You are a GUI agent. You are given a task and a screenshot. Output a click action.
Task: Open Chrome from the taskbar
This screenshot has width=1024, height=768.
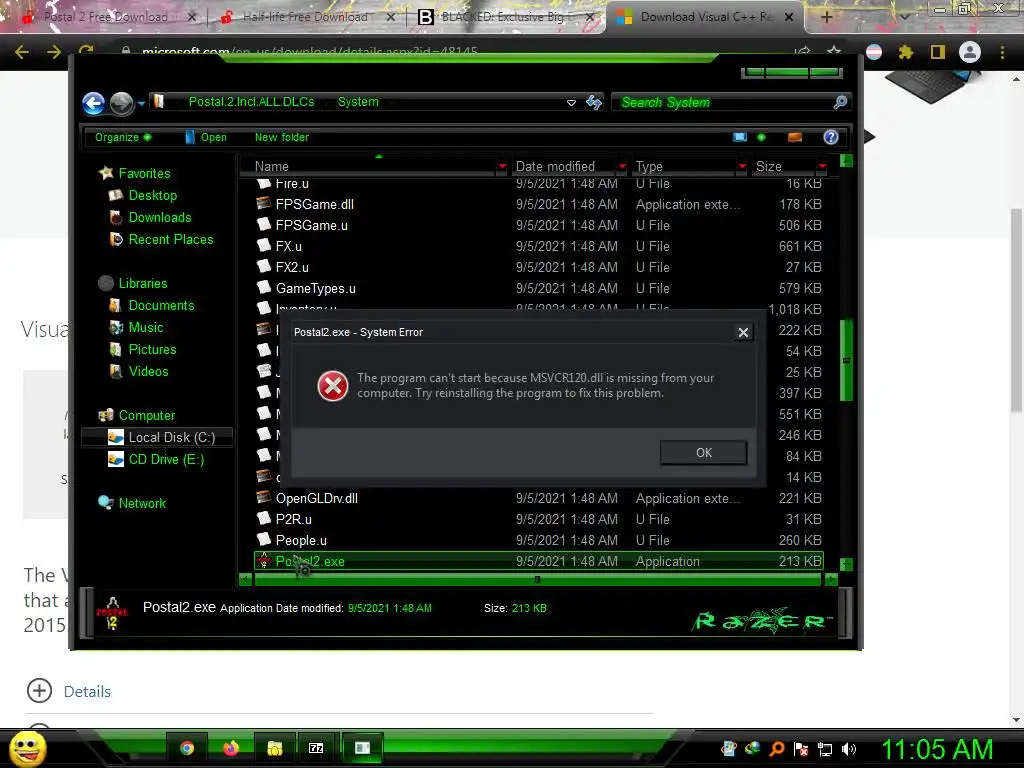point(187,748)
